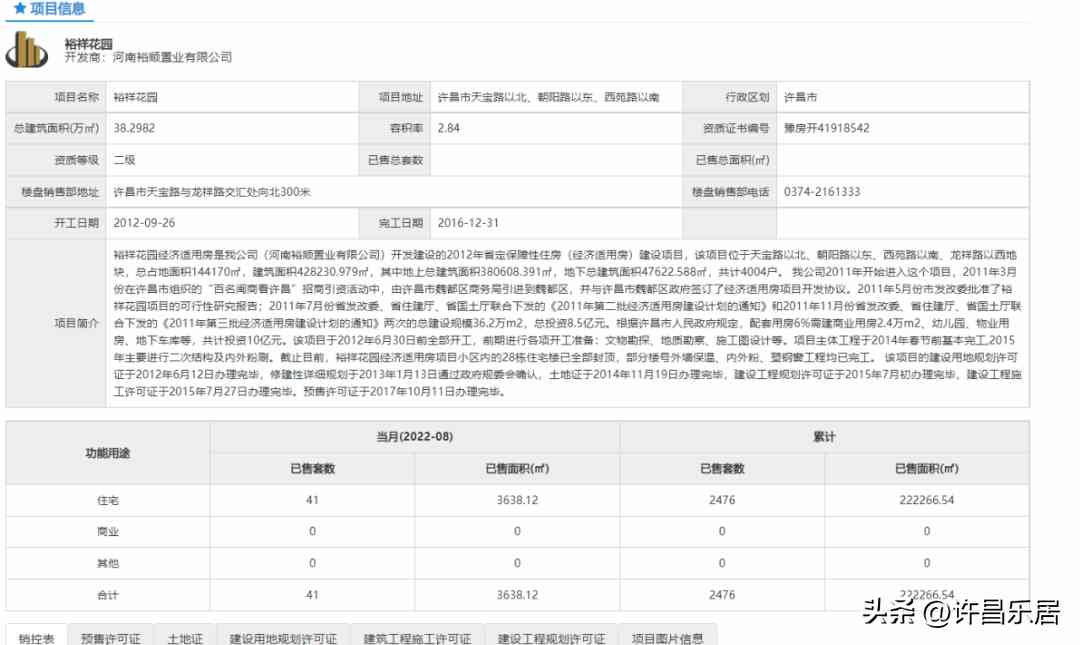Open the 建设用地规划许可证 tab
This screenshot has width=1080, height=645.
tap(283, 637)
